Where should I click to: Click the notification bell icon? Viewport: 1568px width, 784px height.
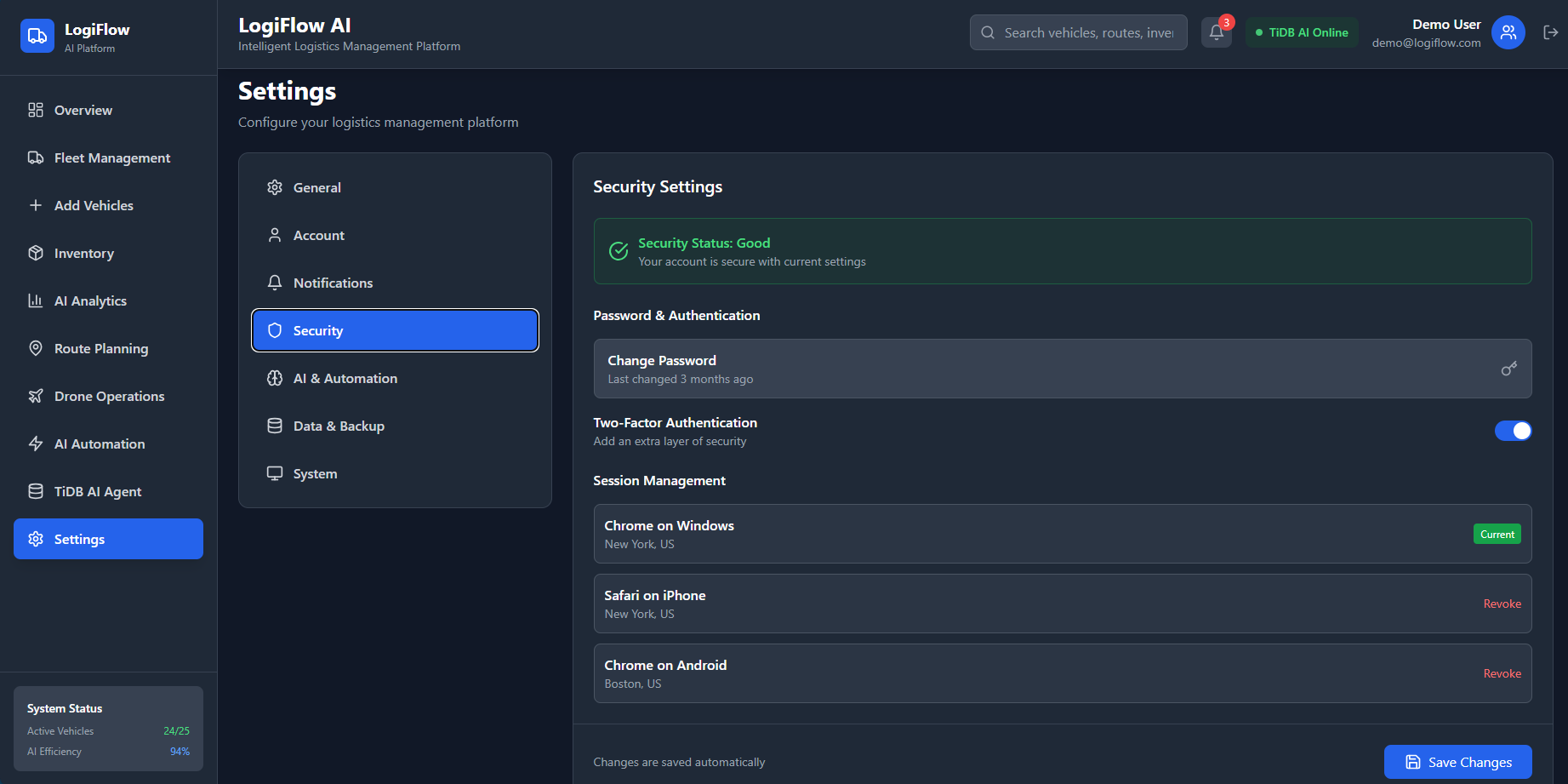(x=1216, y=33)
